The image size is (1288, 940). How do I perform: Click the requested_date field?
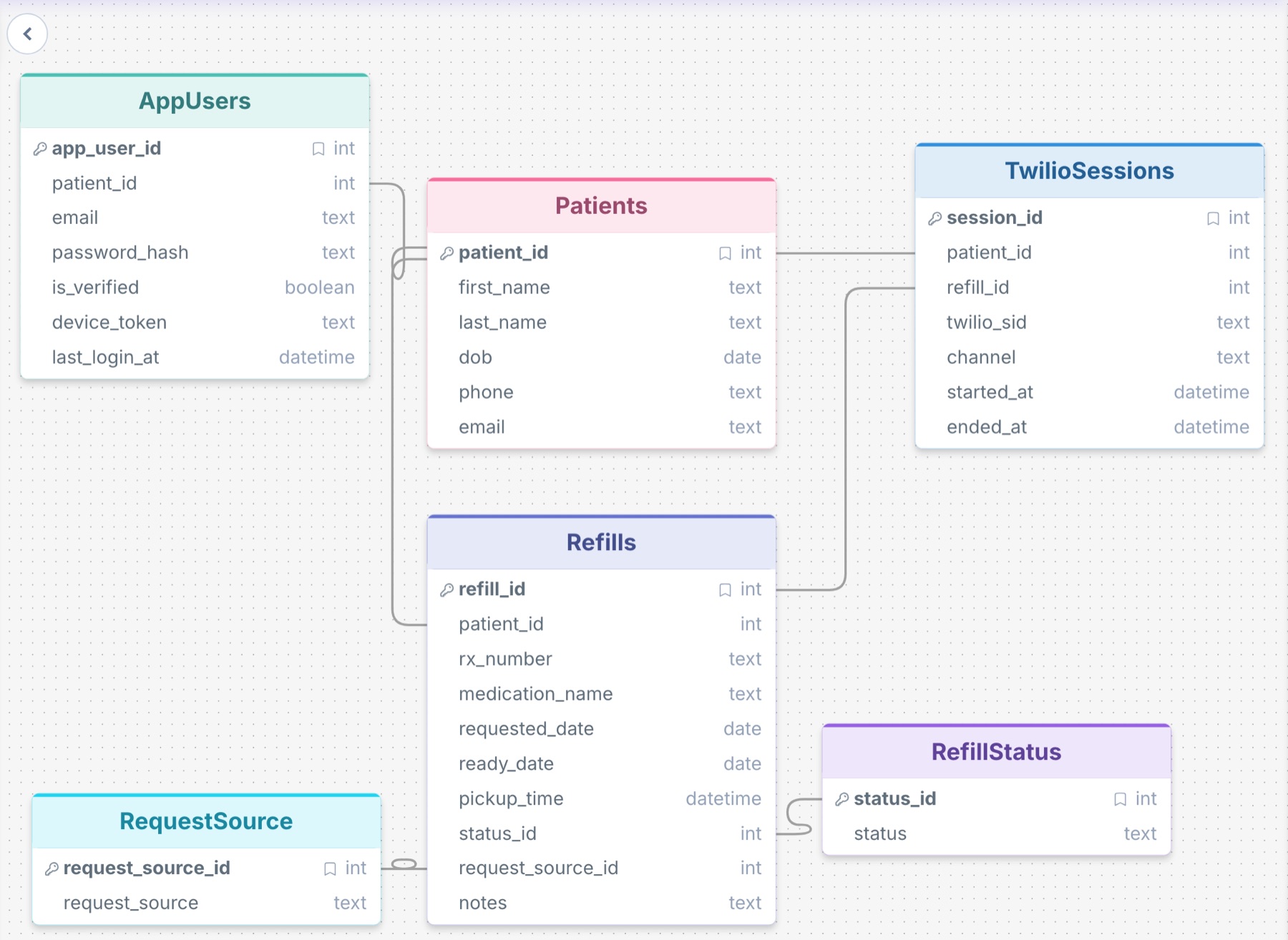[x=601, y=730]
